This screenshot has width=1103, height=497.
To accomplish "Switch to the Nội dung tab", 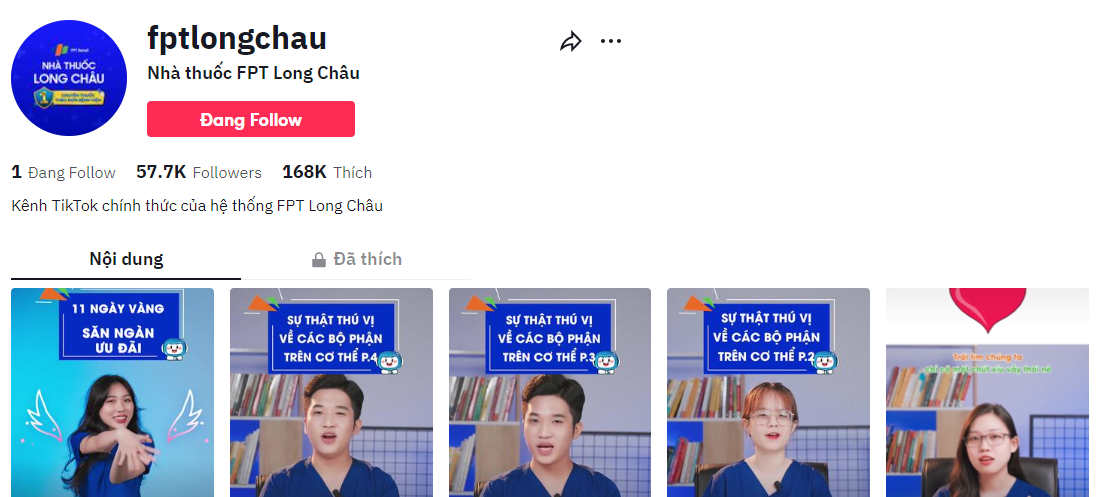I will pyautogui.click(x=126, y=259).
